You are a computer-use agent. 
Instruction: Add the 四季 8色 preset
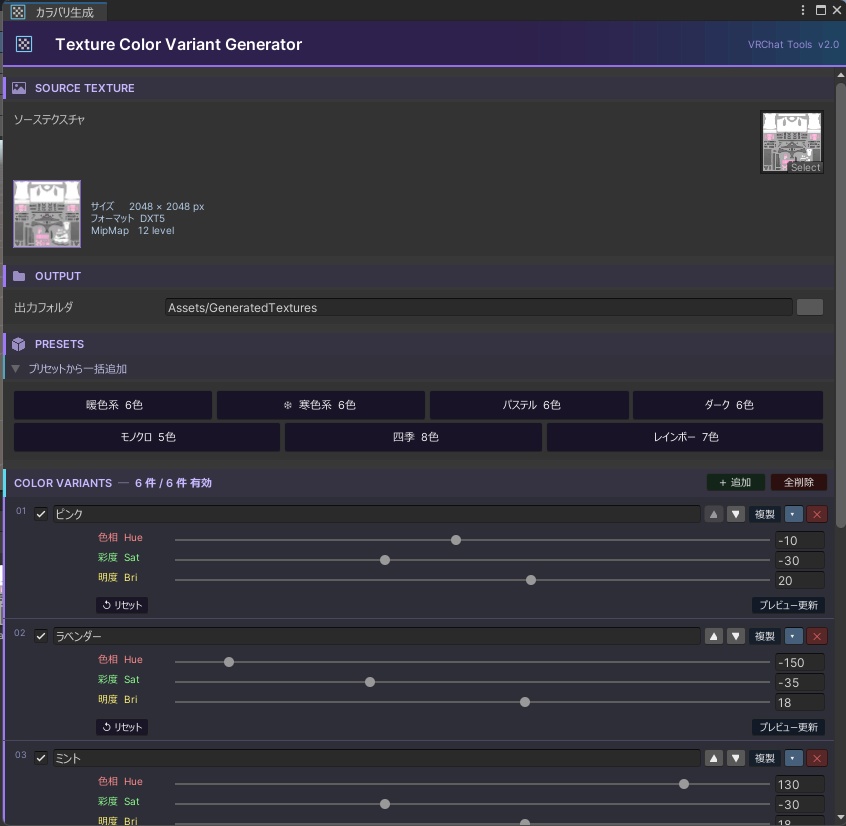413,437
